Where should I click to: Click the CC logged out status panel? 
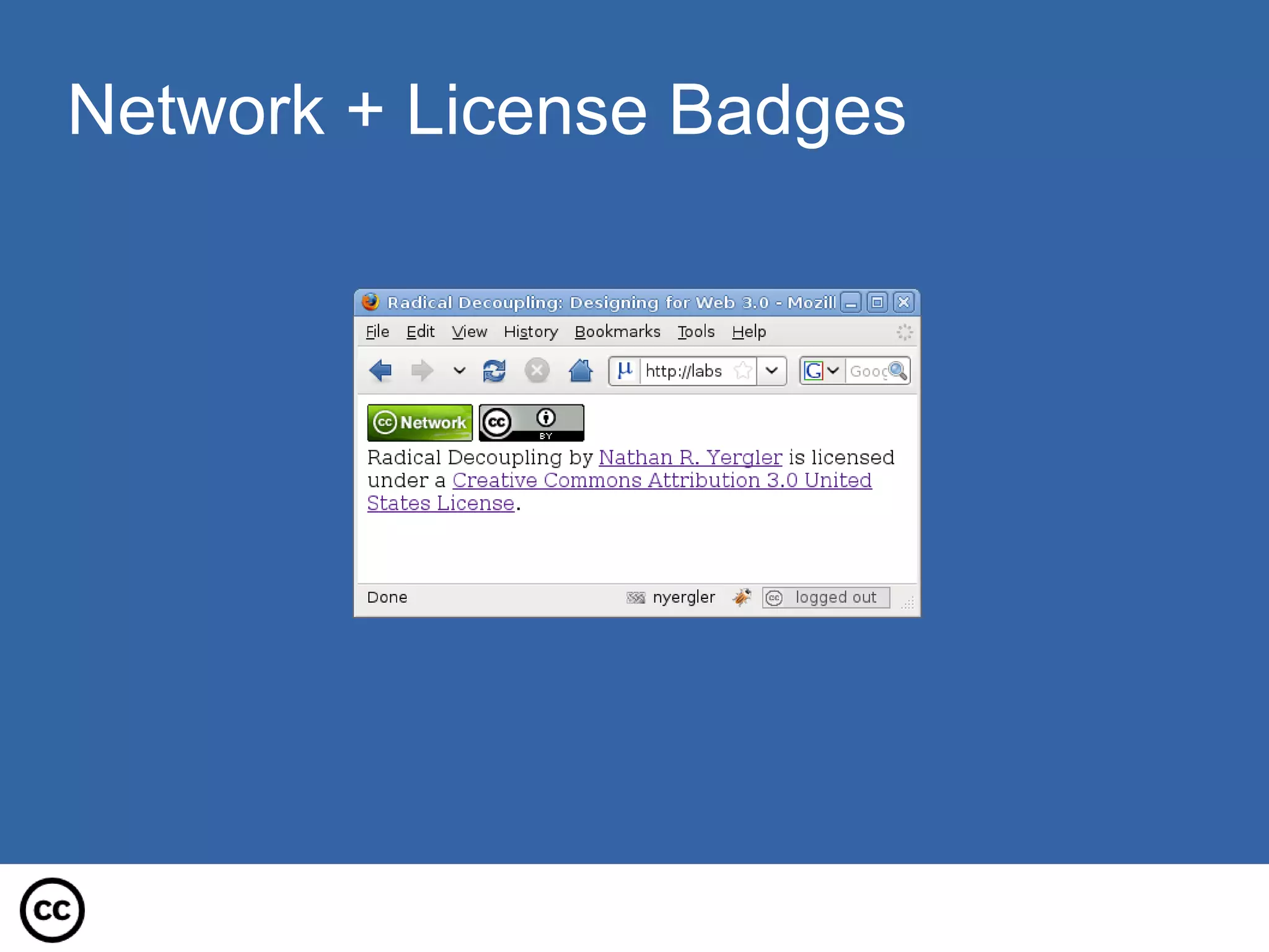tap(825, 597)
